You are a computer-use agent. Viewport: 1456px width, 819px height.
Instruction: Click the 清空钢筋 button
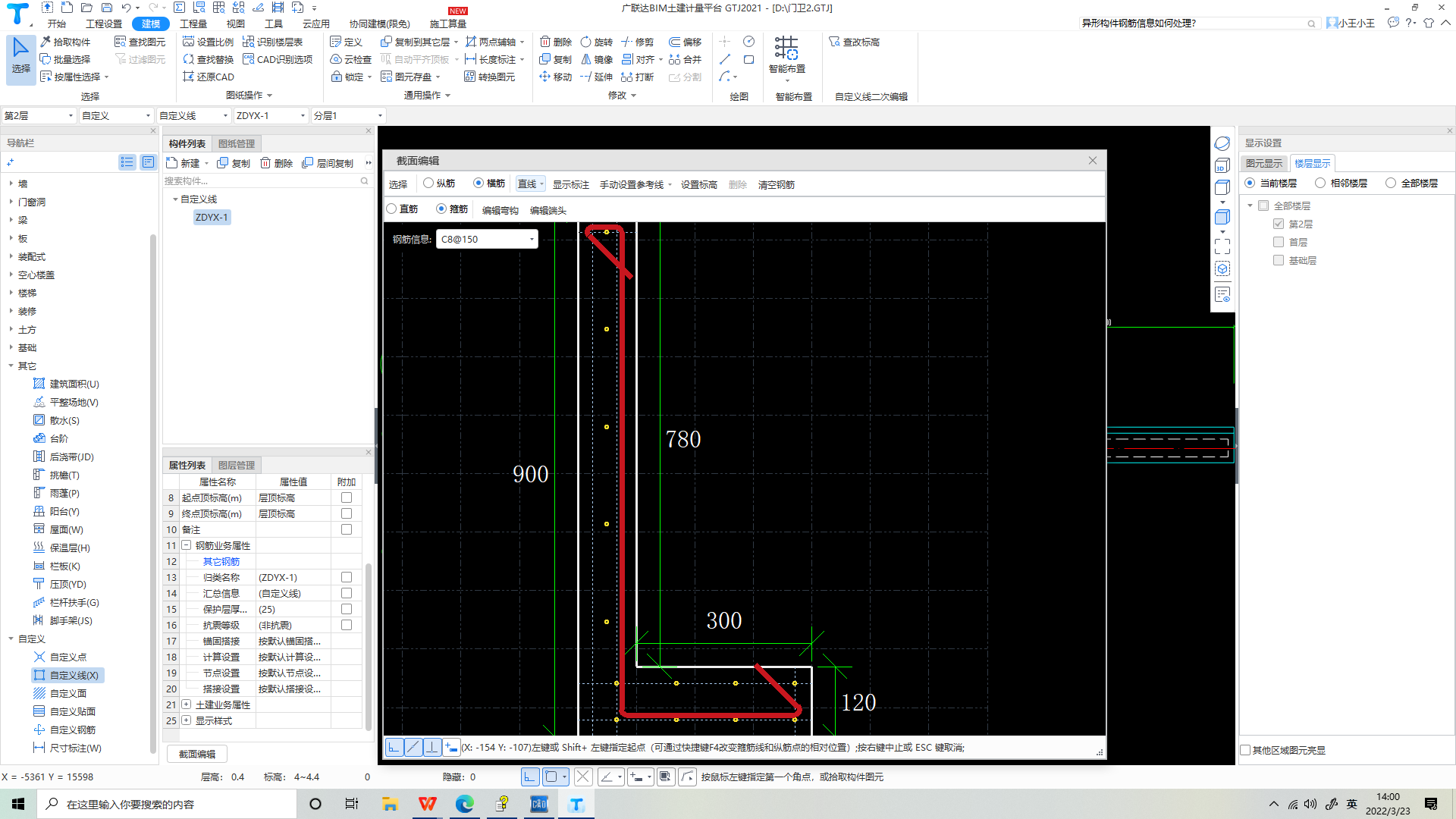776,184
